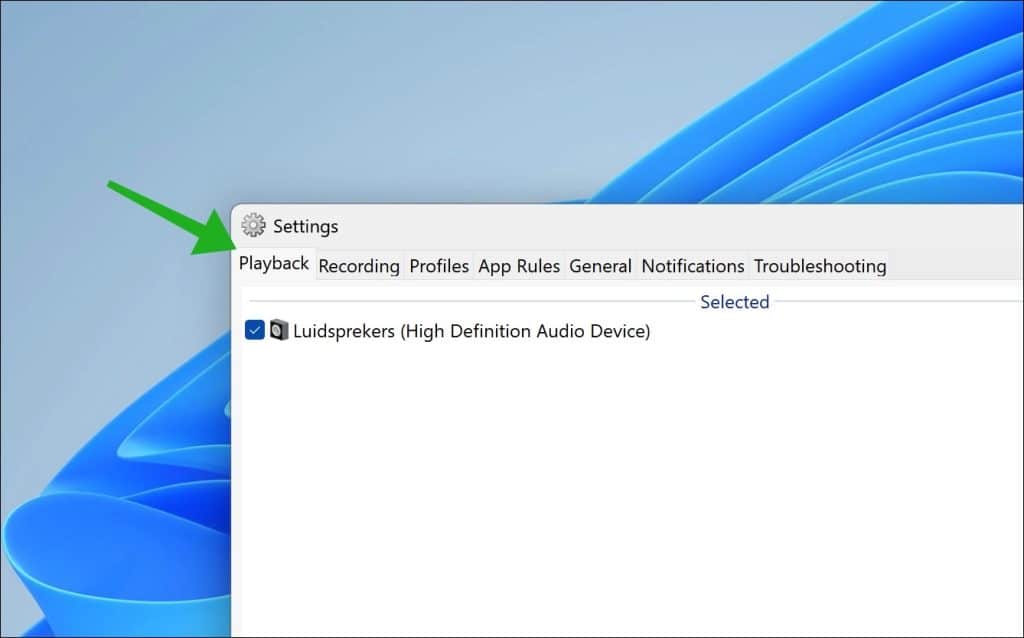Screen dimensions: 1024x638
Task: Switch to the Recording tab
Action: pos(359,266)
